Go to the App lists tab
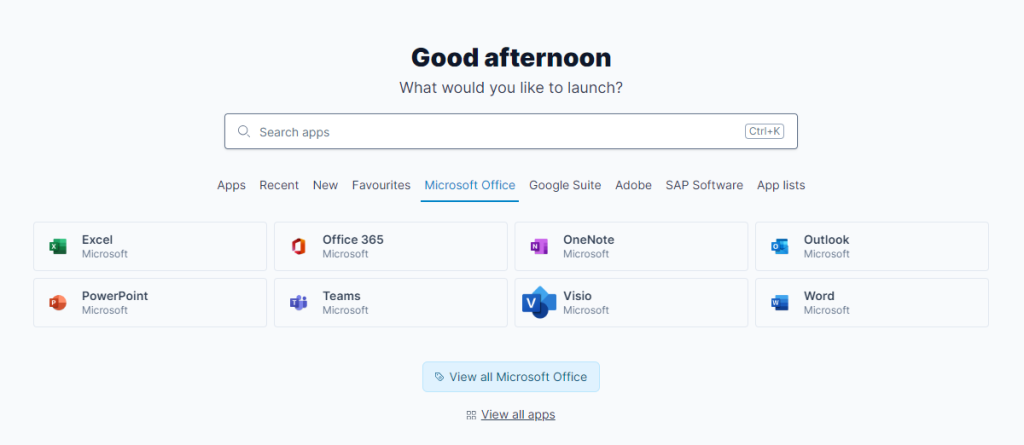The image size is (1024, 445). 781,185
